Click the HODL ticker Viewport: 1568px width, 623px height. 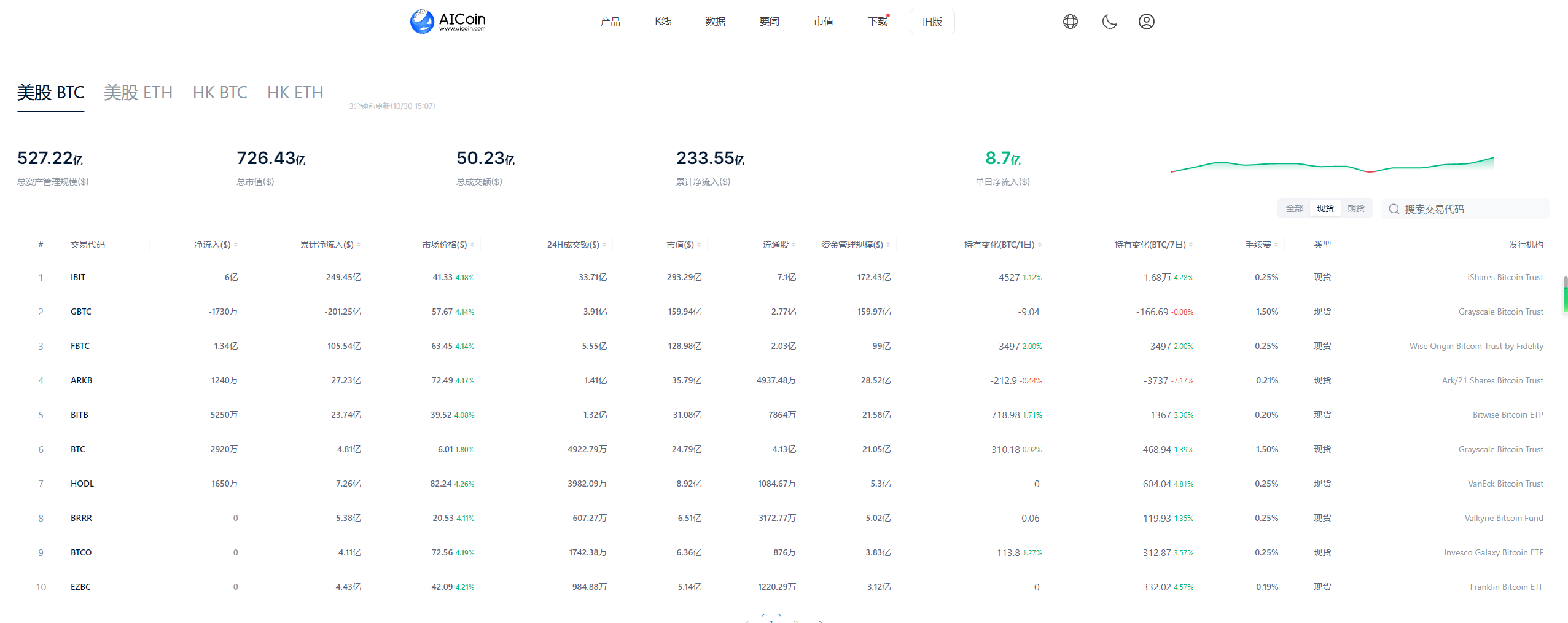pyautogui.click(x=82, y=484)
